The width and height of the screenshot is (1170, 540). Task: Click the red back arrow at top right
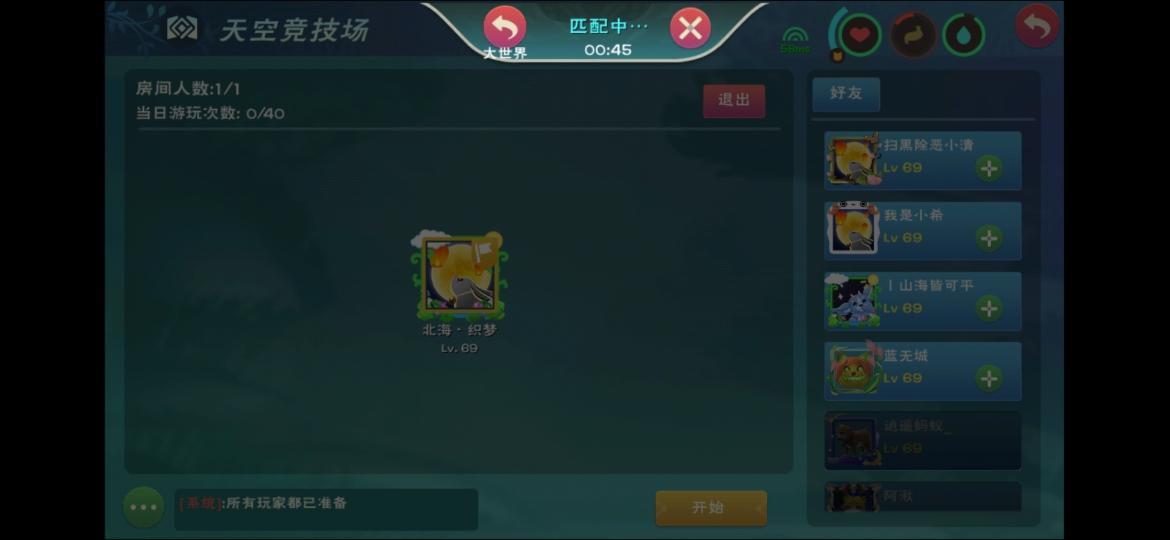(1037, 26)
